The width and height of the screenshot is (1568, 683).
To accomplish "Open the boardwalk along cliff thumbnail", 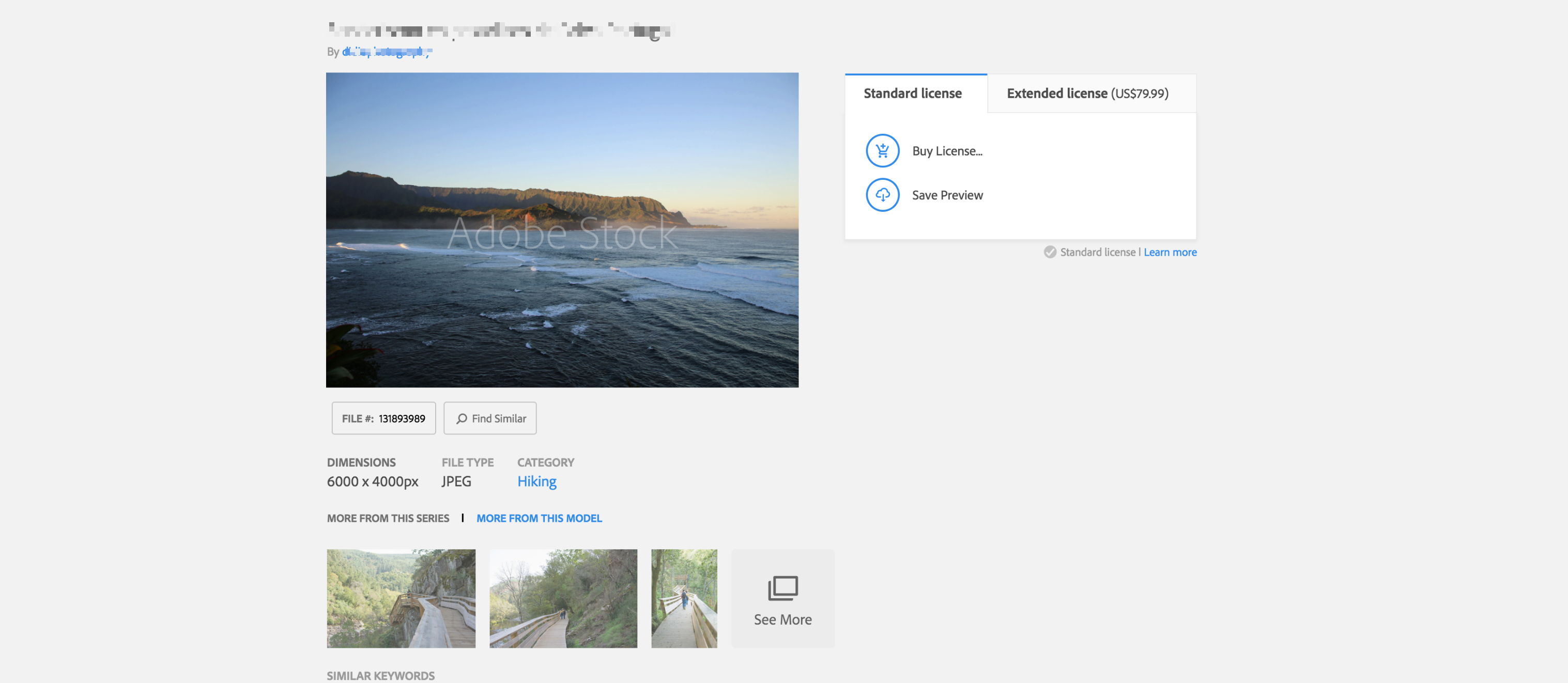I will pyautogui.click(x=401, y=598).
